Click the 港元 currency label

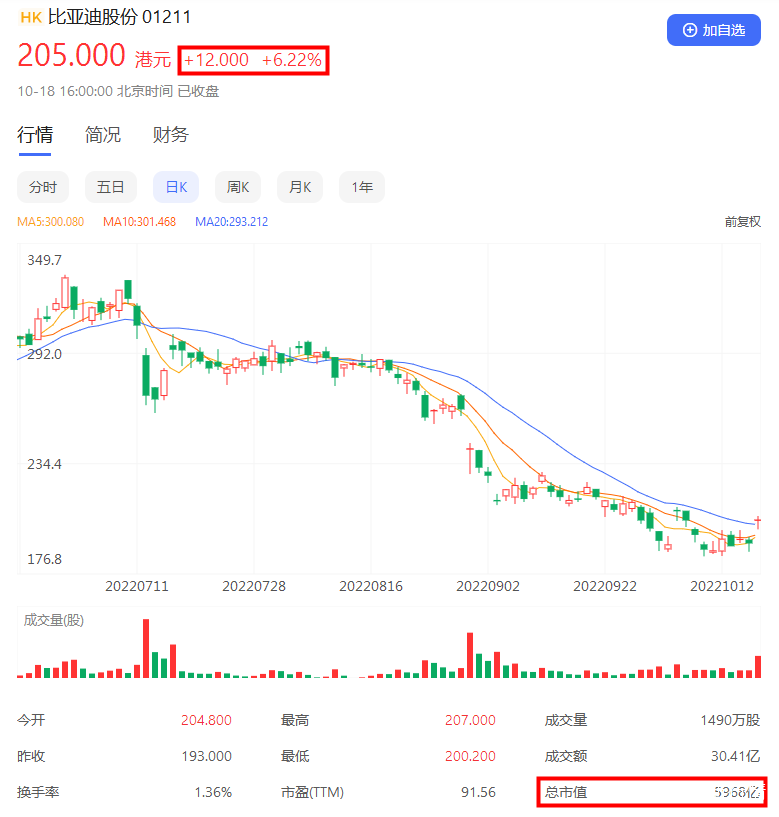point(153,59)
